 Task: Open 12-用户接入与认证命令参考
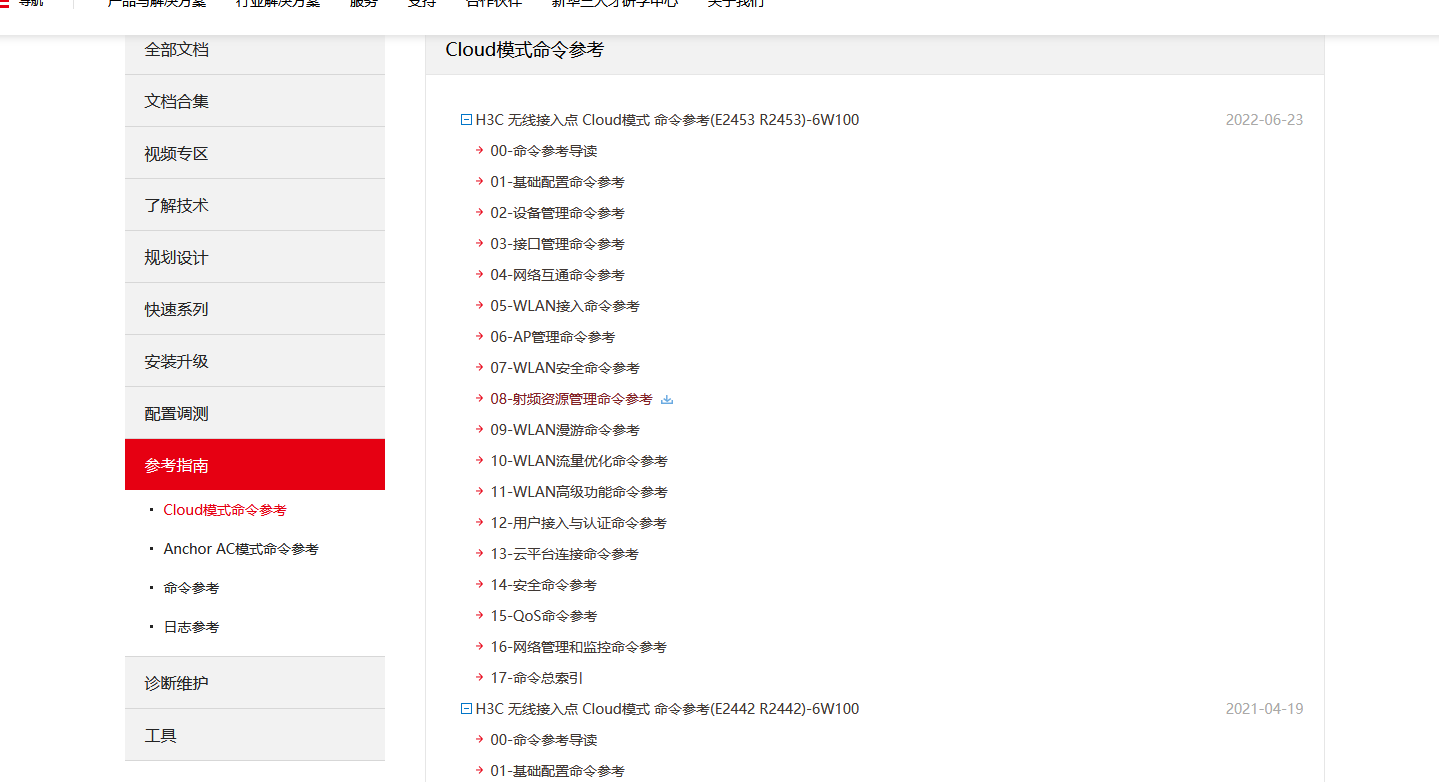pos(578,523)
